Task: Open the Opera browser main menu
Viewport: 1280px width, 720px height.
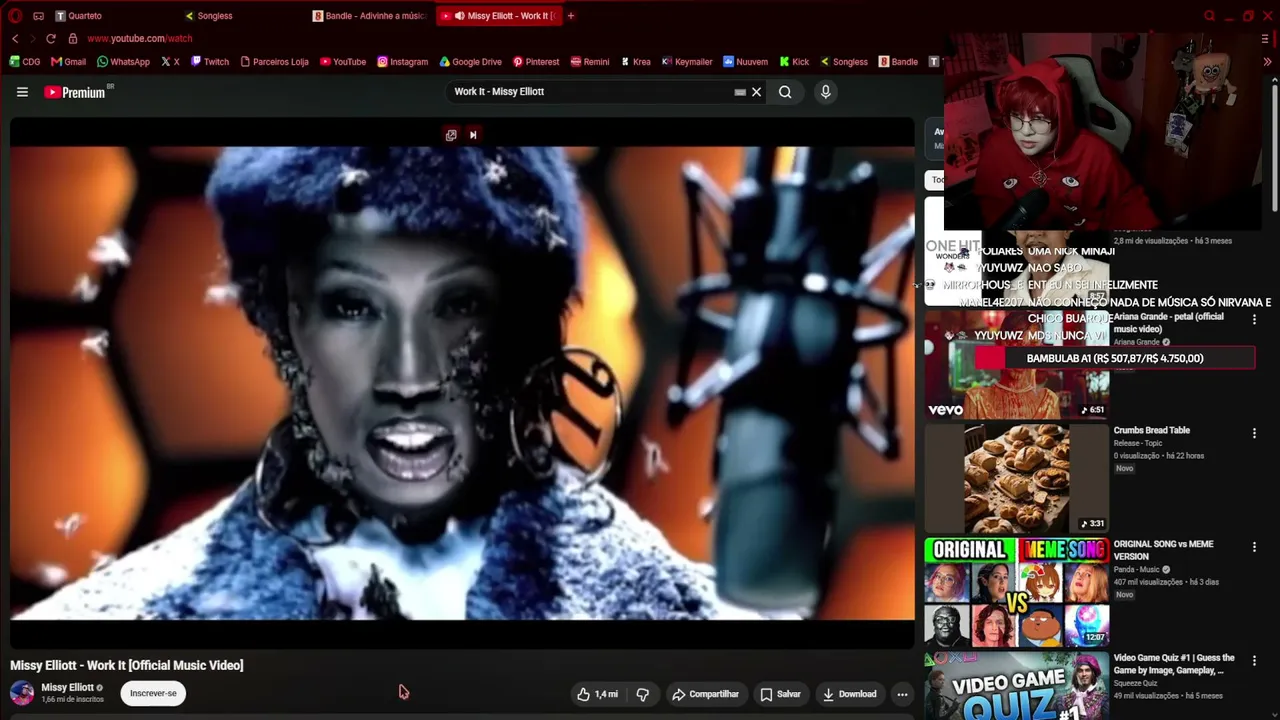Action: click(x=15, y=16)
